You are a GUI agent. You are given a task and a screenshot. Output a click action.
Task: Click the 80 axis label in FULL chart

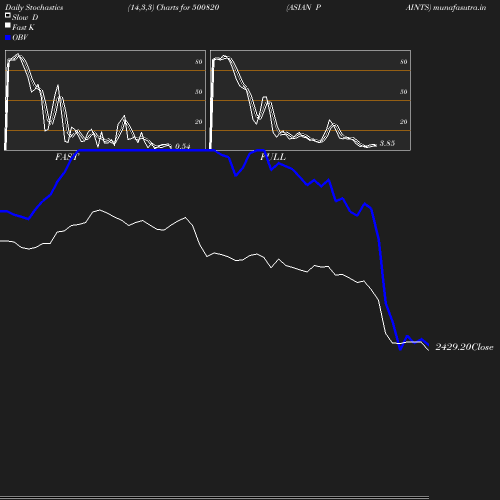[404, 62]
